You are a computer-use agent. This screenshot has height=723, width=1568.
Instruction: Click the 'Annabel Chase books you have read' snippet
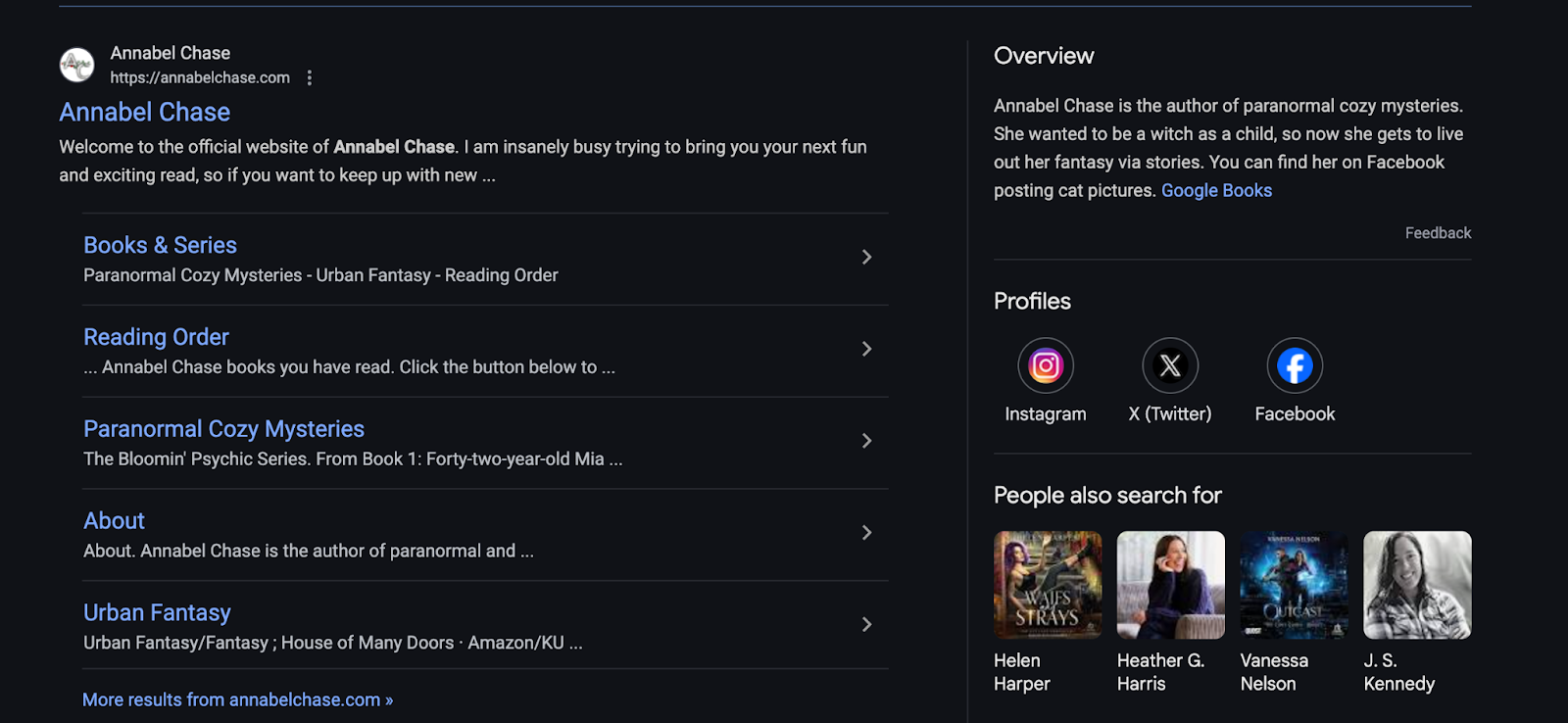349,366
